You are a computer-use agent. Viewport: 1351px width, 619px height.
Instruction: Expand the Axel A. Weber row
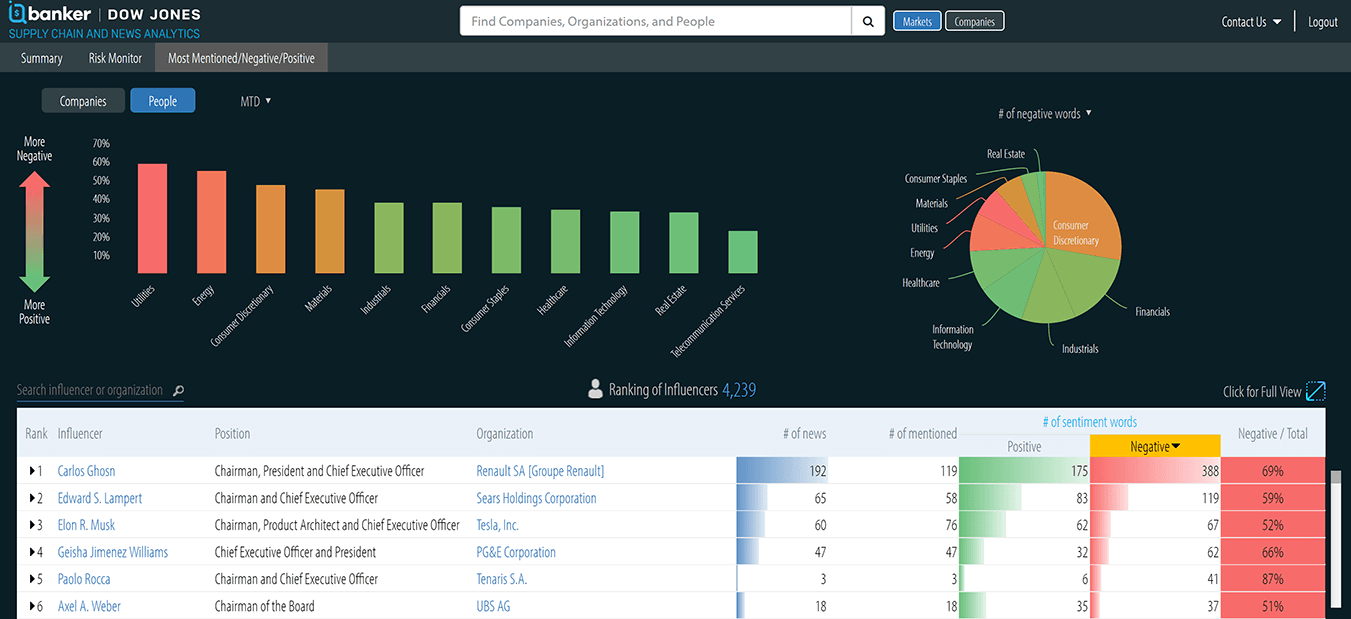pos(32,606)
